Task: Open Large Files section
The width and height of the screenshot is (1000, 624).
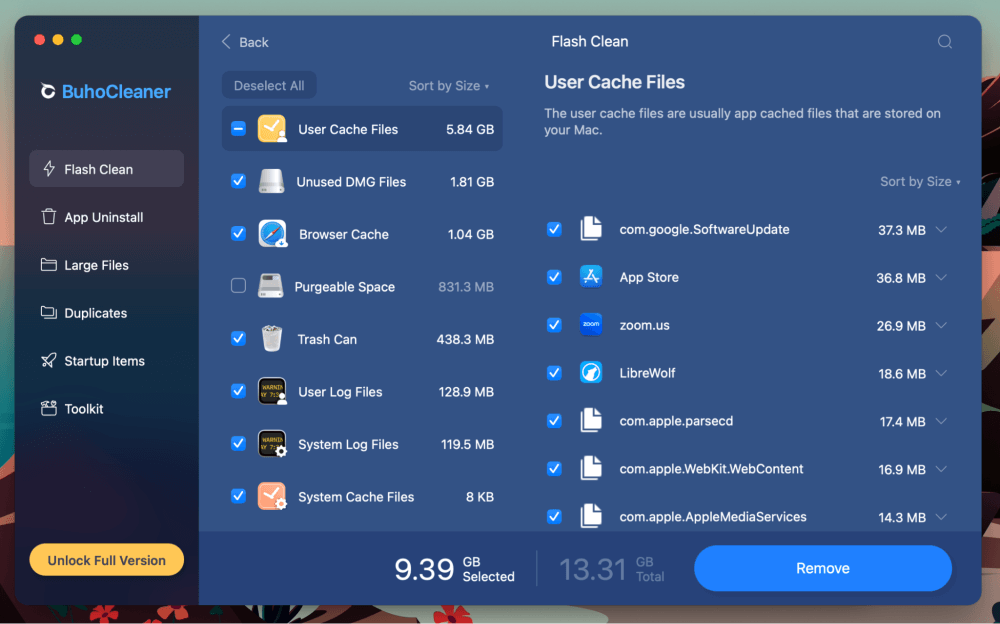Action: coord(107,265)
